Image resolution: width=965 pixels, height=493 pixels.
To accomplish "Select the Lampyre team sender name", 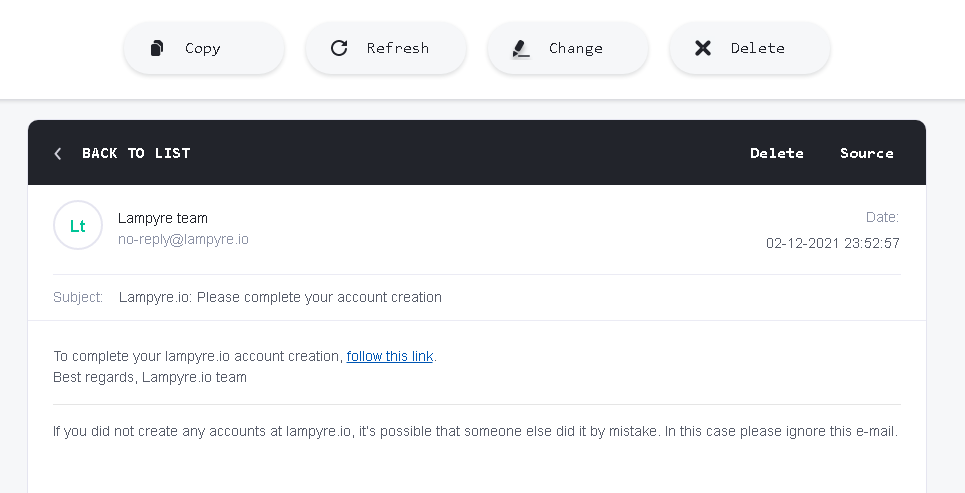I will [x=163, y=218].
